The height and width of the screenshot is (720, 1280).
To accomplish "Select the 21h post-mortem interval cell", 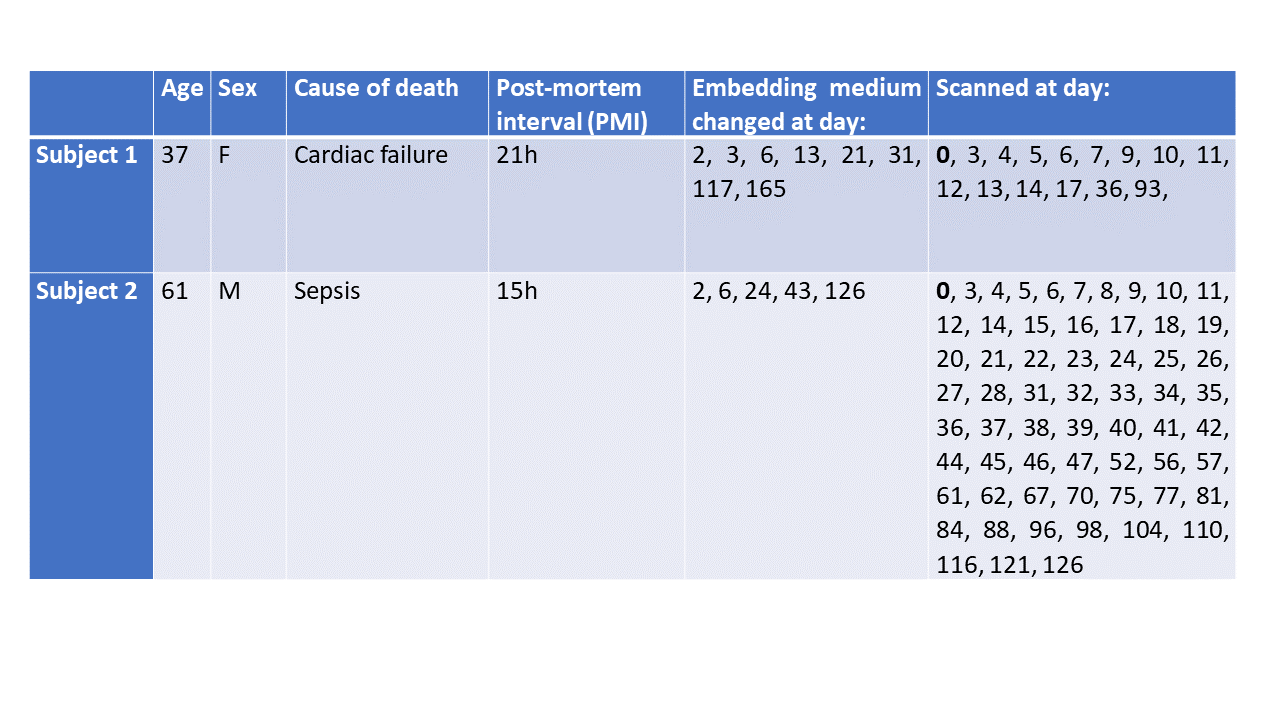I will (517, 156).
